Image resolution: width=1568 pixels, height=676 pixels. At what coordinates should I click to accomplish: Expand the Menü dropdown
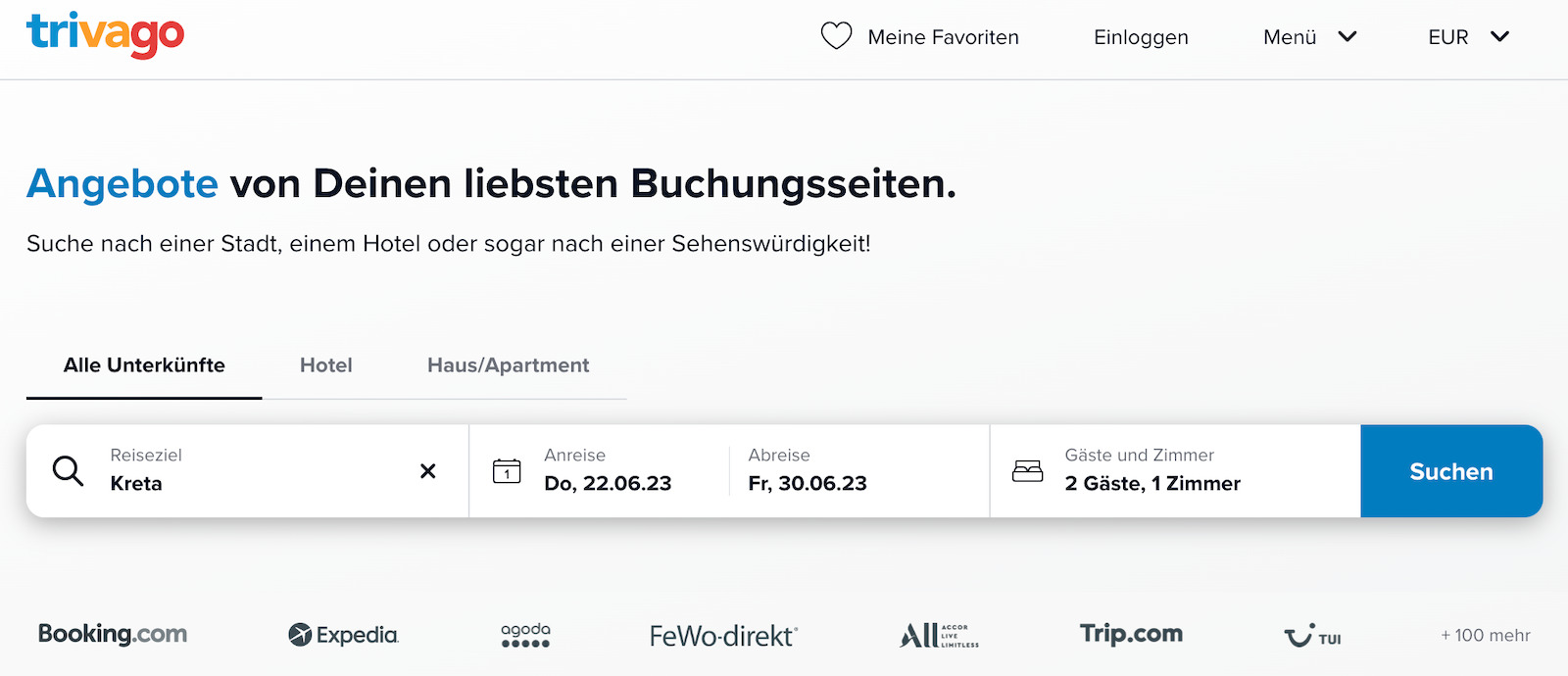click(1309, 37)
